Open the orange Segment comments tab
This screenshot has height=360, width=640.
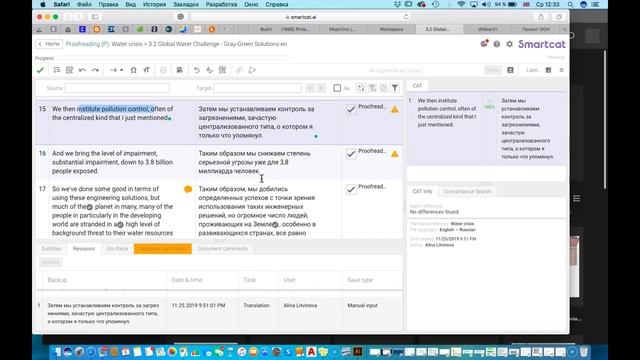(163, 249)
